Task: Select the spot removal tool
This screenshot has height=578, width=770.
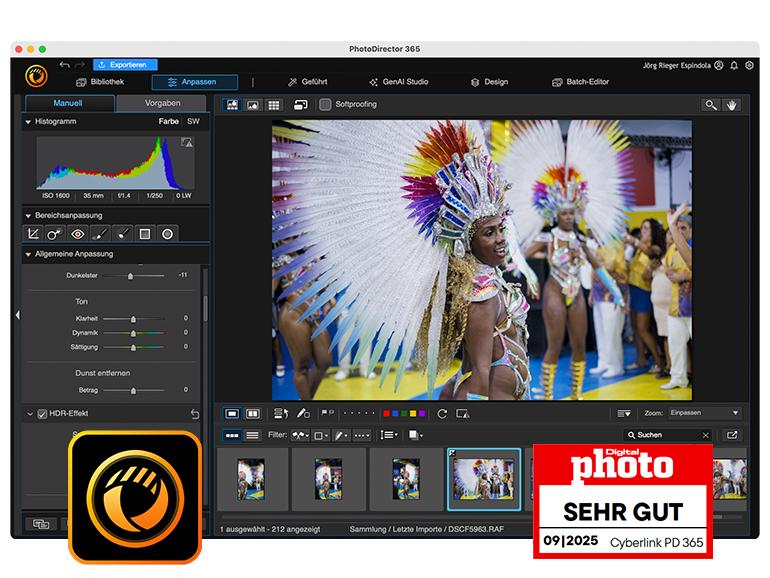Action: coord(54,234)
